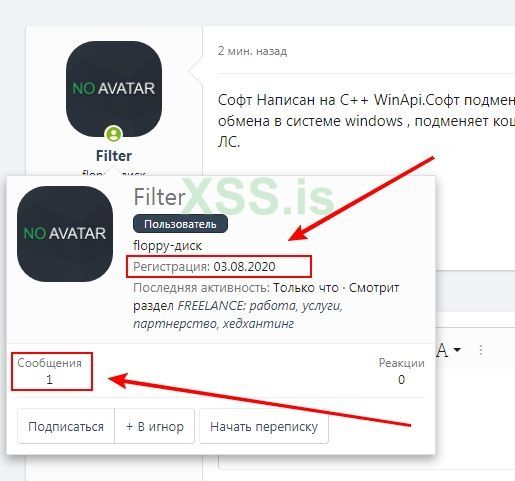Click the post text about C++ WinApi

click(x=366, y=121)
